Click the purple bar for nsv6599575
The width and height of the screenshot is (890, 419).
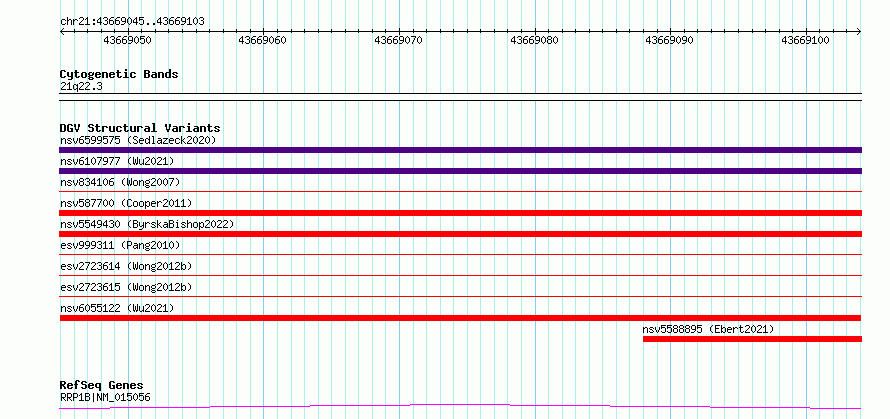click(x=460, y=150)
